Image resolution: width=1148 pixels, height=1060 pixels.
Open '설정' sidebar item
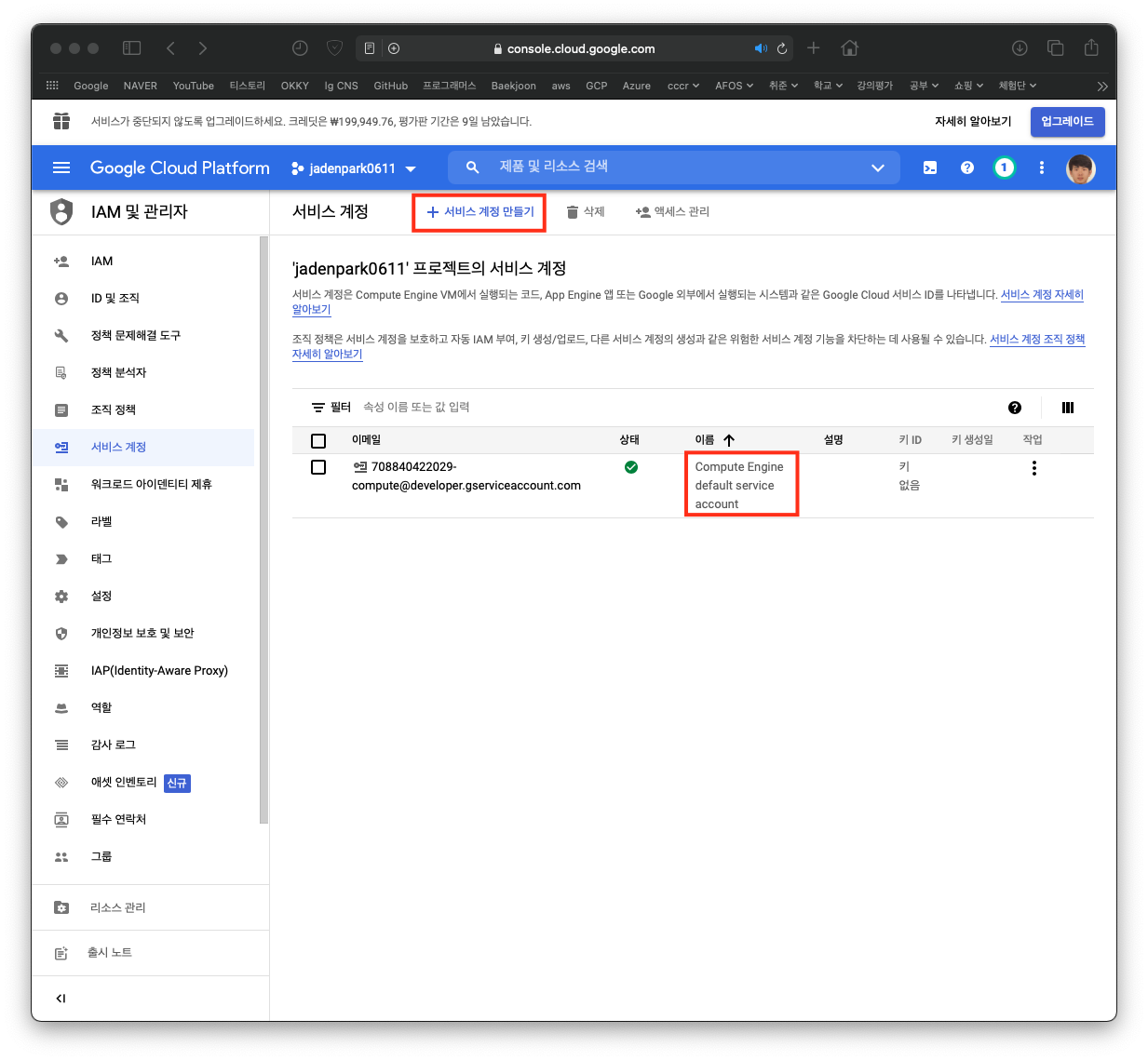pyautogui.click(x=143, y=597)
